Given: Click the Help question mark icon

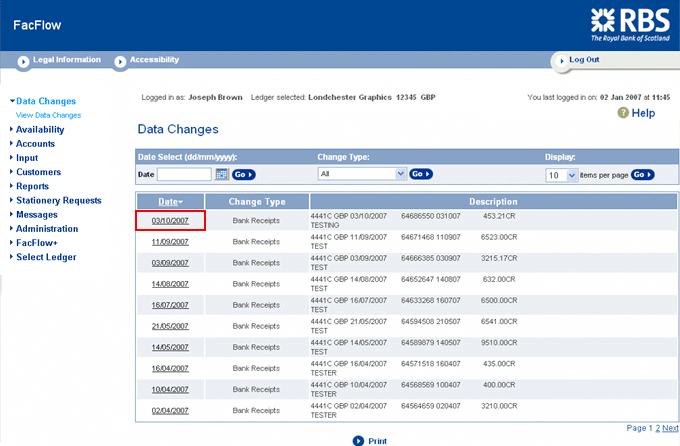Looking at the screenshot, I should [623, 113].
